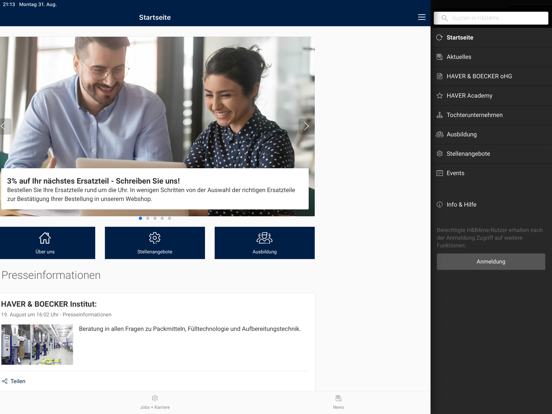The height and width of the screenshot is (414, 552).
Task: Open the Ausbildung tile label
Action: [264, 252]
